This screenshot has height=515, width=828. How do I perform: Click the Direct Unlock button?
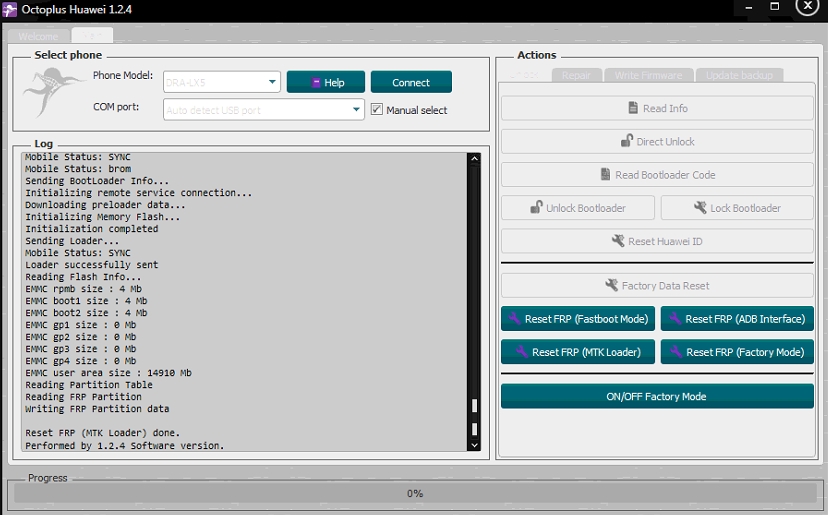(x=657, y=141)
